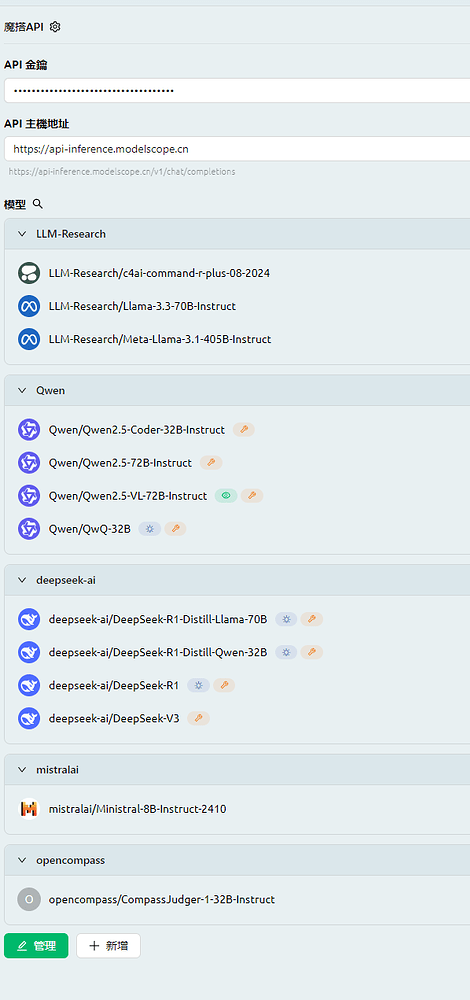Select Qwen/Qwen2.5-VL-72B-Instruct model name
The image size is (470, 1000).
[128, 496]
